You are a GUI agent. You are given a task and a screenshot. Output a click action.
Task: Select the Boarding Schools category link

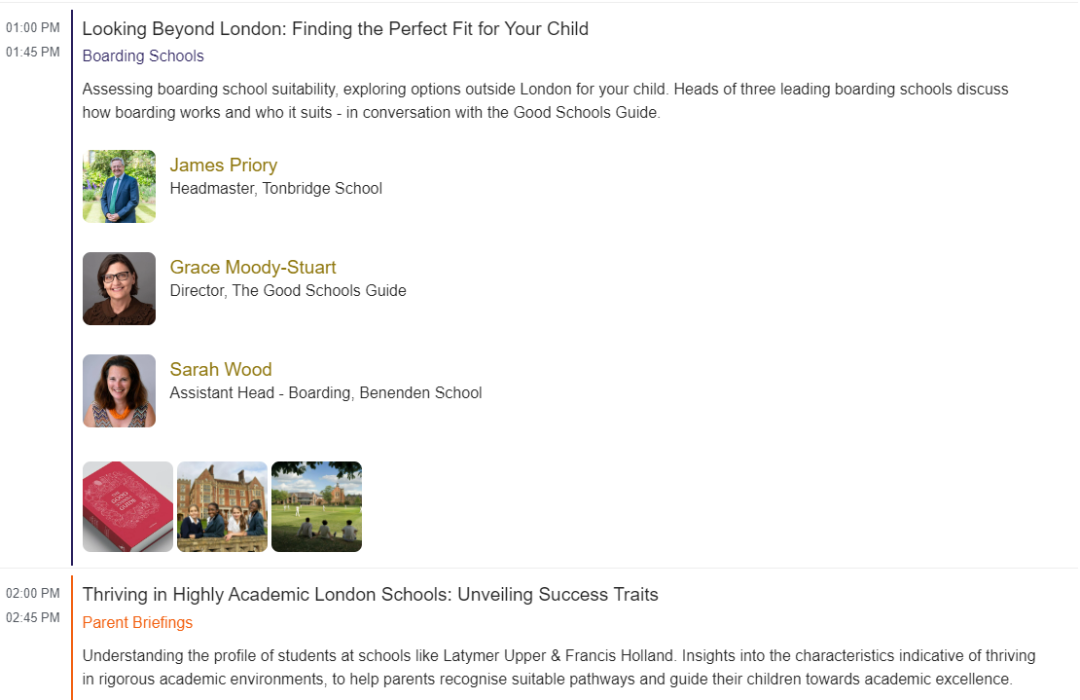tap(143, 56)
